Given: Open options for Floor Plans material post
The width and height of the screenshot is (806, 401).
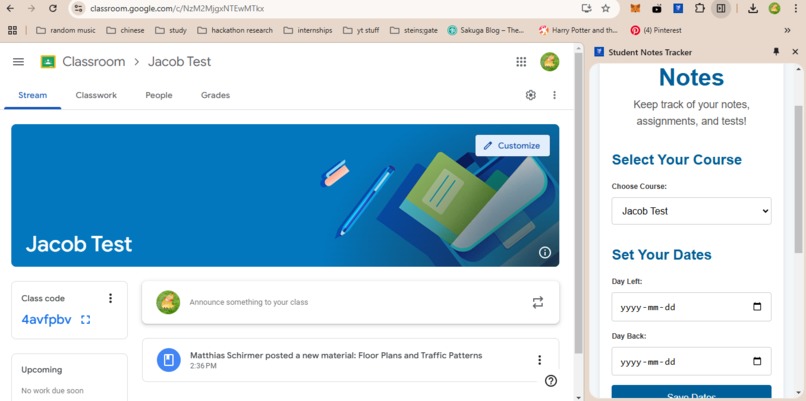Looking at the screenshot, I should [x=539, y=360].
